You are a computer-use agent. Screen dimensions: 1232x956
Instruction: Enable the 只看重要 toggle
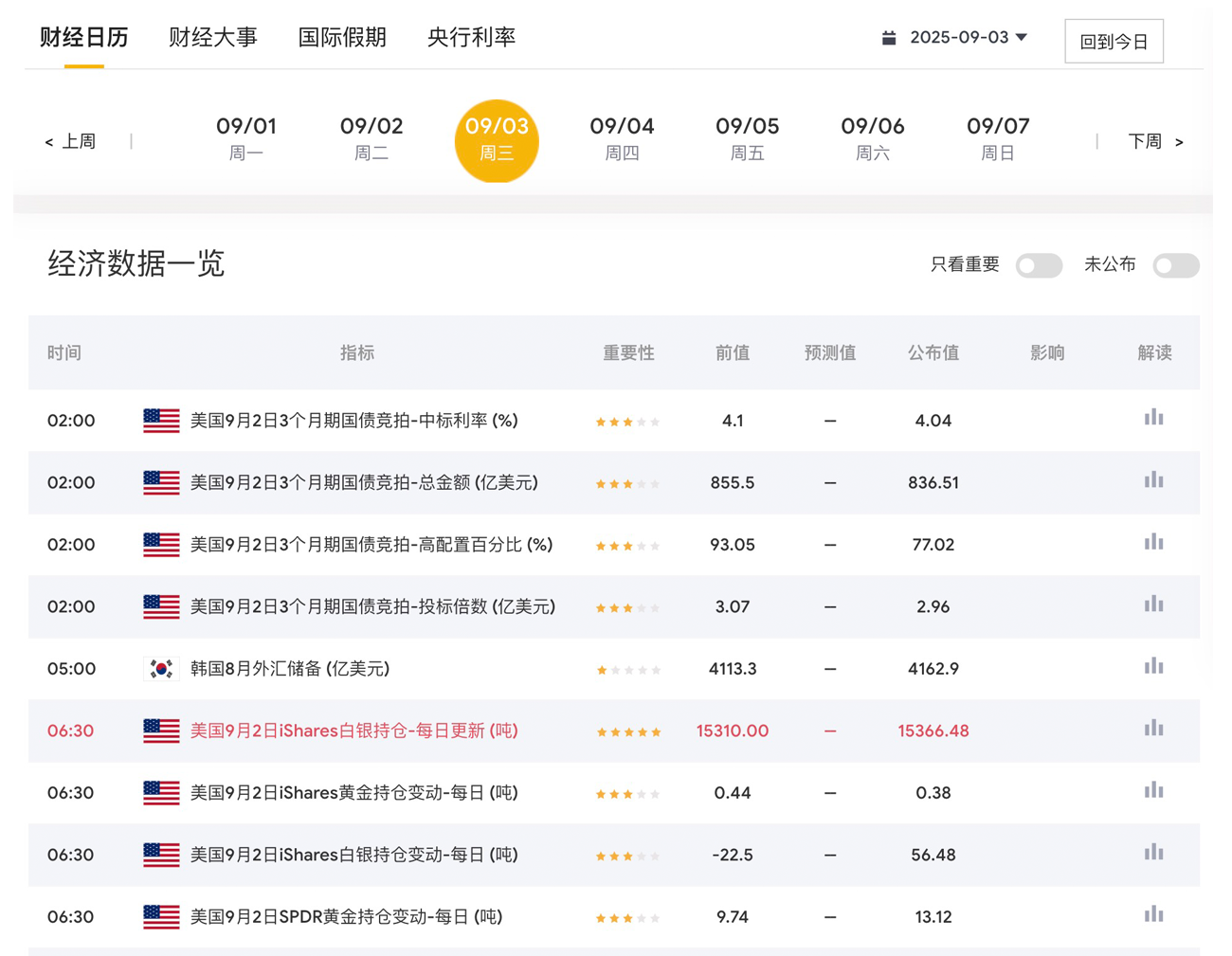(1039, 265)
